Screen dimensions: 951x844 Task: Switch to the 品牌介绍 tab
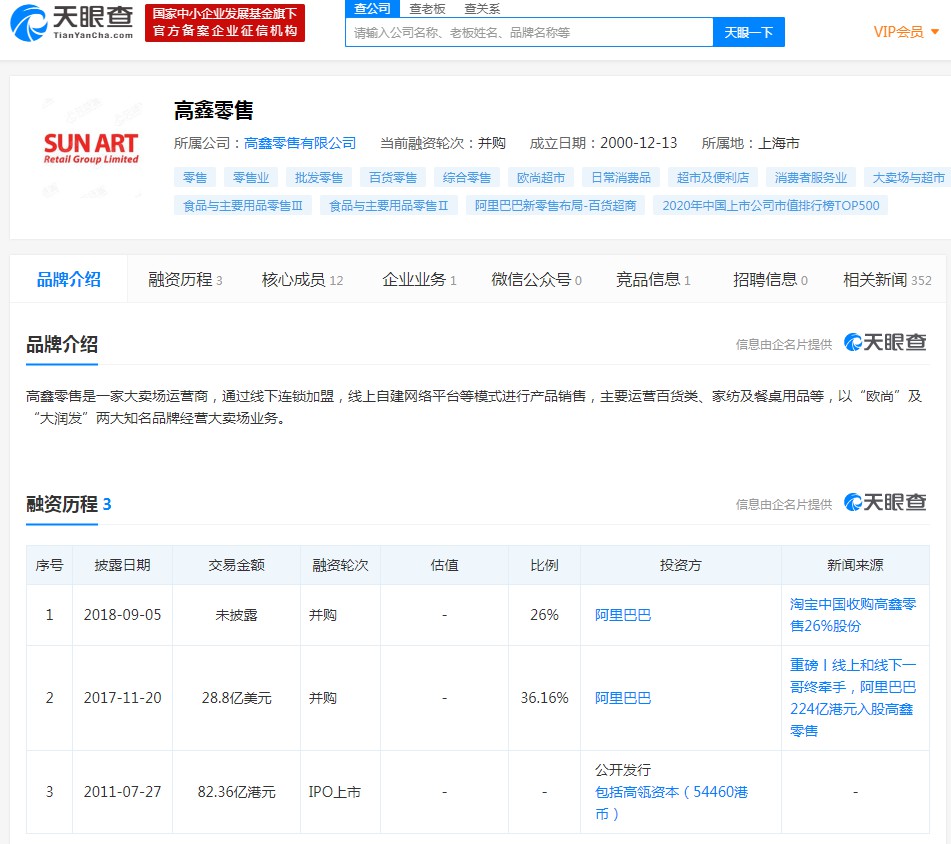click(x=69, y=280)
